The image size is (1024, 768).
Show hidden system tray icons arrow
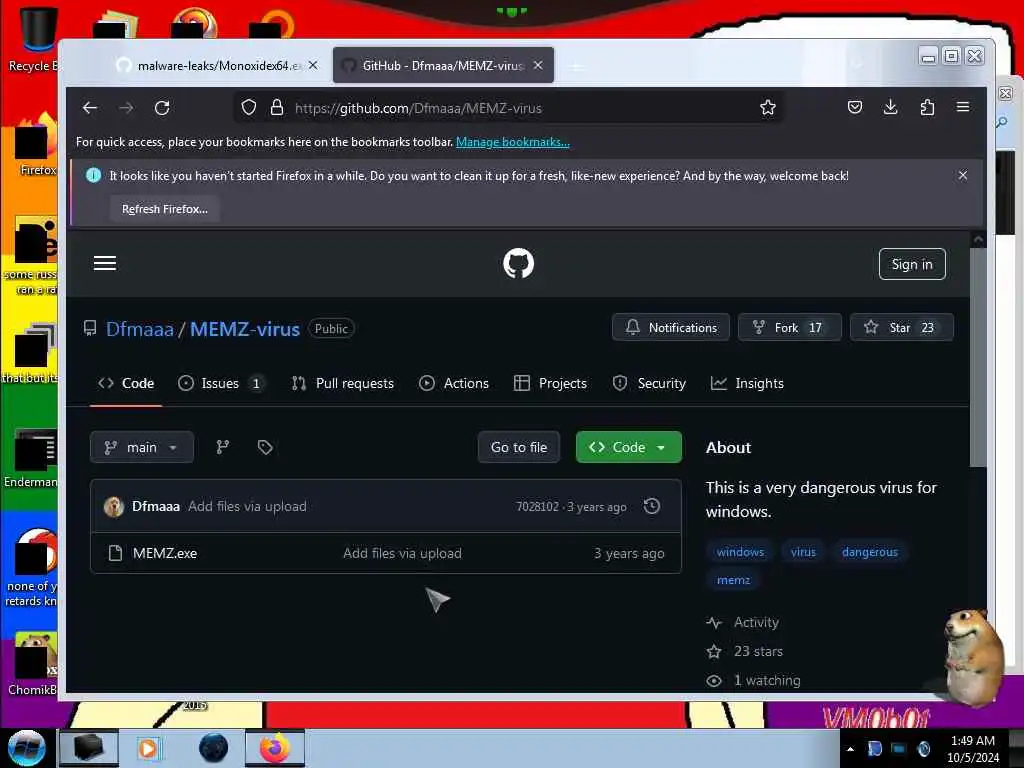[x=850, y=749]
